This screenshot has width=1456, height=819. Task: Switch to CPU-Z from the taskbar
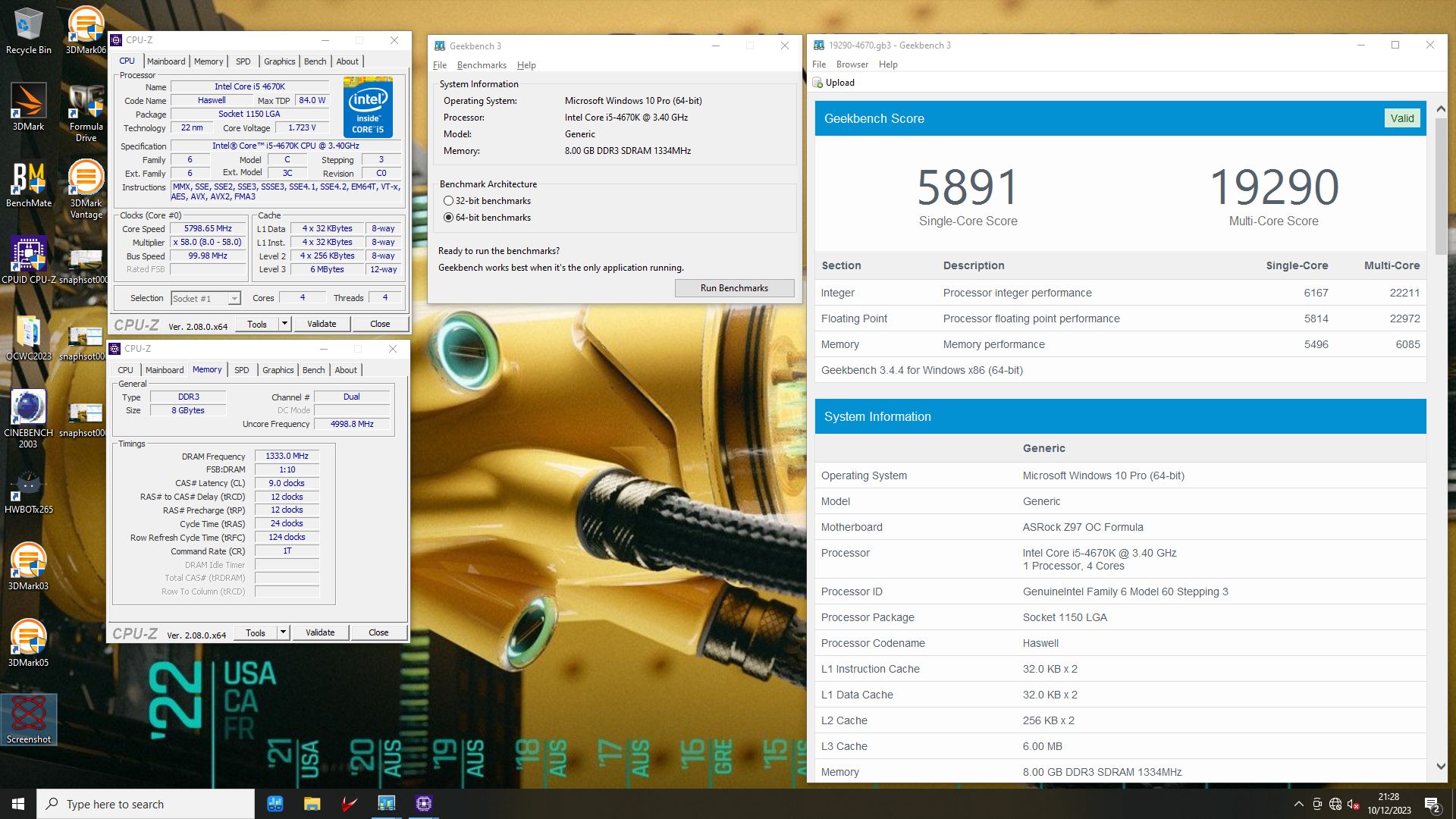423,804
